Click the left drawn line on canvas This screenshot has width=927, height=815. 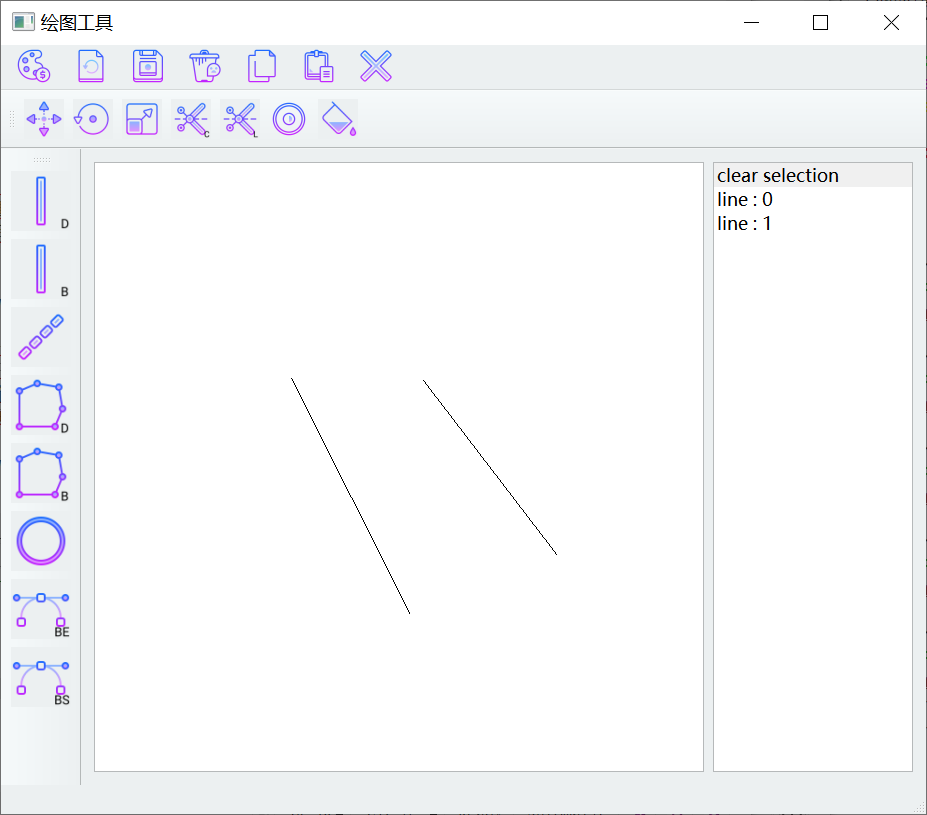click(351, 496)
